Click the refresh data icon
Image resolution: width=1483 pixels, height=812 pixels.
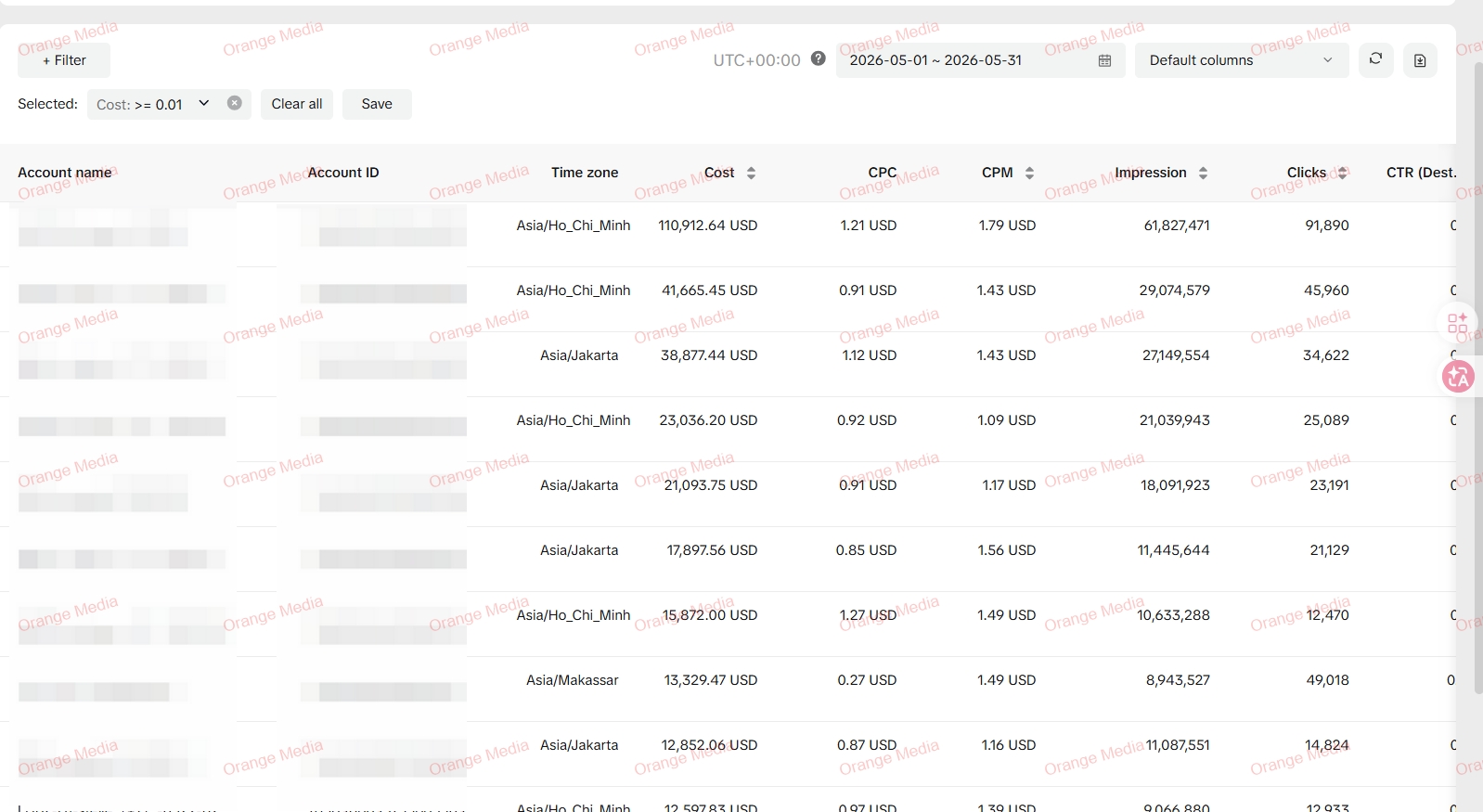coord(1375,59)
